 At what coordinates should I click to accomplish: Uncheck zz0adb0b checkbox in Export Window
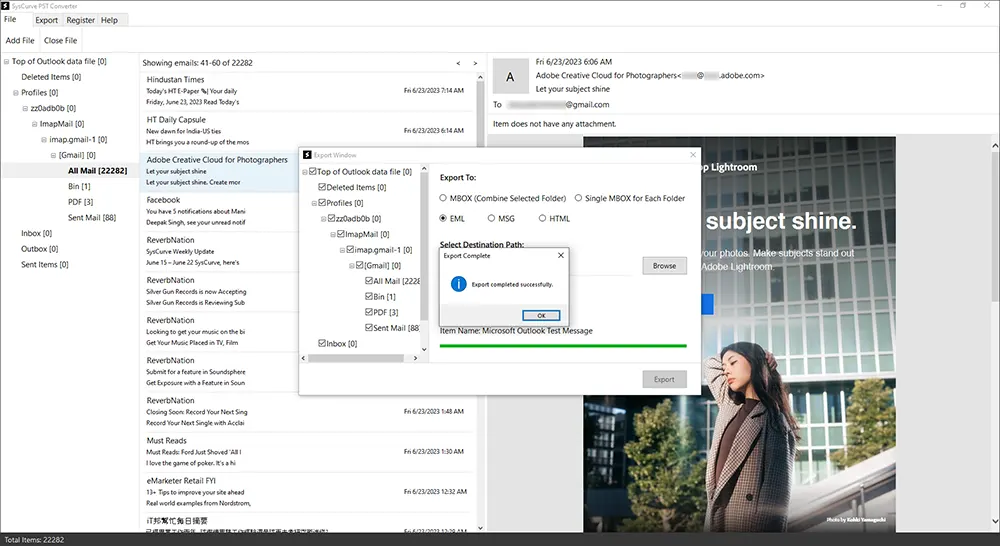tap(332, 218)
